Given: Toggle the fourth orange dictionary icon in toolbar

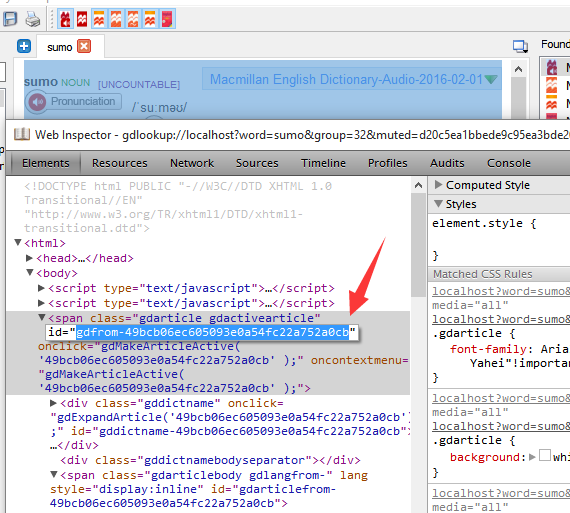Looking at the screenshot, I should pyautogui.click(x=116, y=19).
